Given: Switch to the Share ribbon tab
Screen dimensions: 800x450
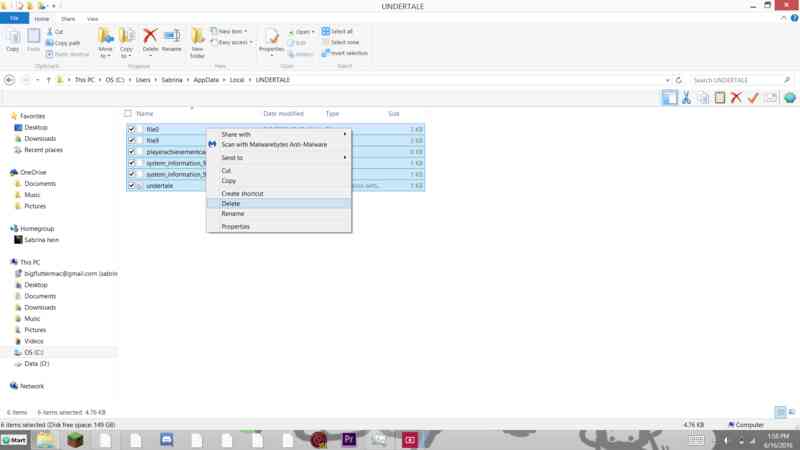Looking at the screenshot, I should 68,19.
